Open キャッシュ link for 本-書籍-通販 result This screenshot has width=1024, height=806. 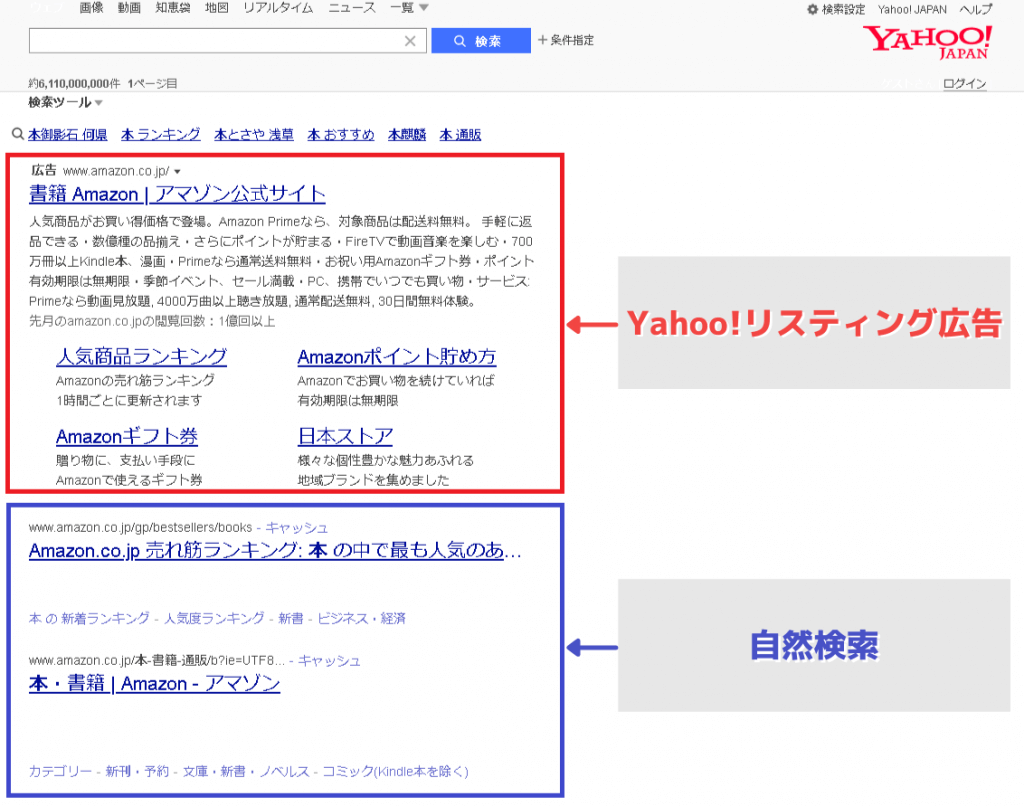(330, 661)
